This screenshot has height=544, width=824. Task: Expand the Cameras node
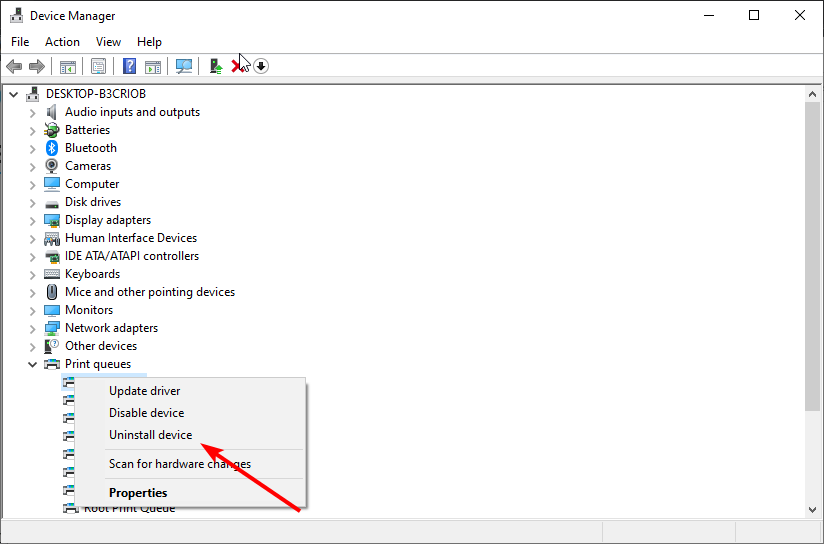click(x=33, y=167)
